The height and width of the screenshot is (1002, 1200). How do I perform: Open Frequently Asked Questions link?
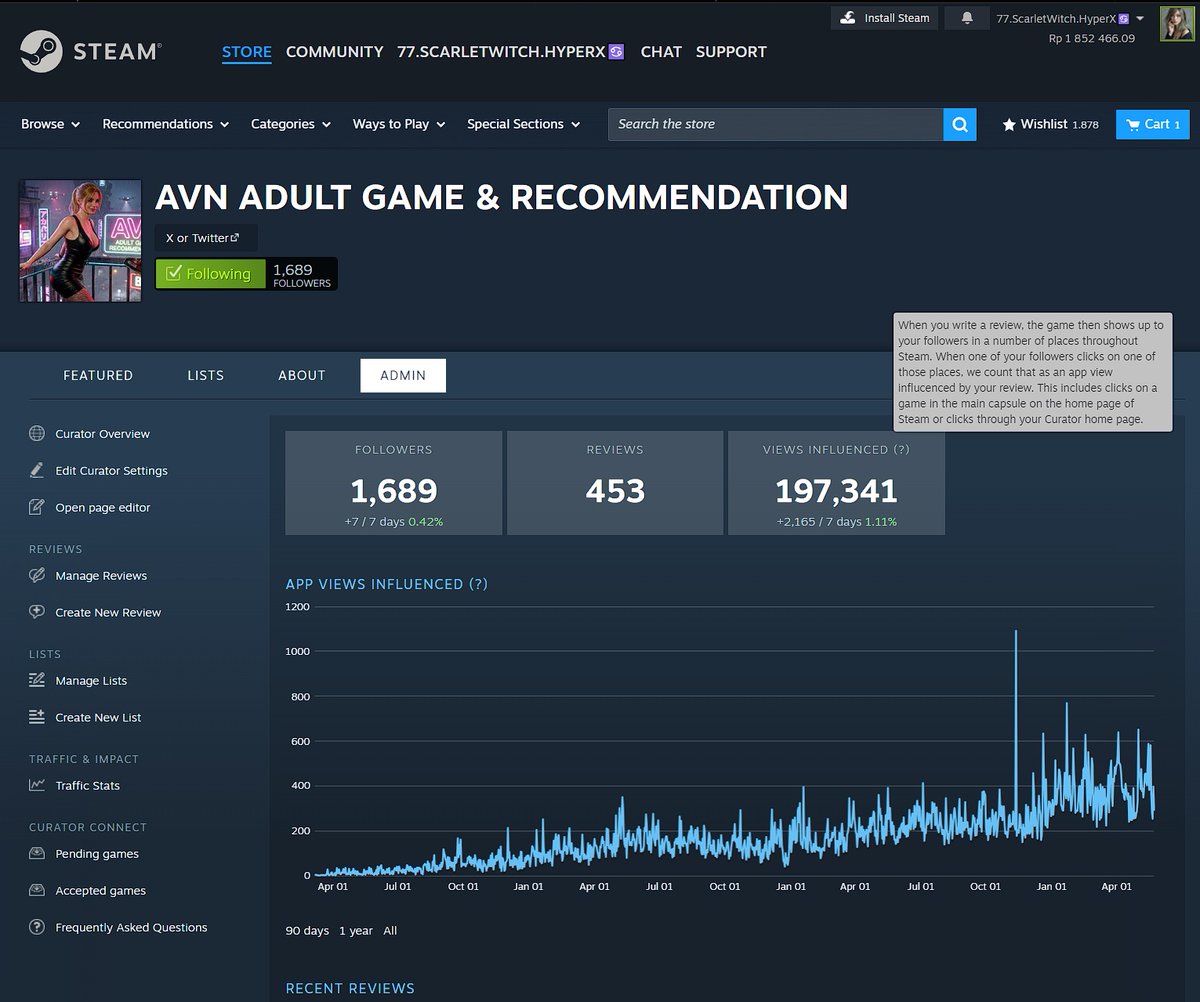[131, 927]
